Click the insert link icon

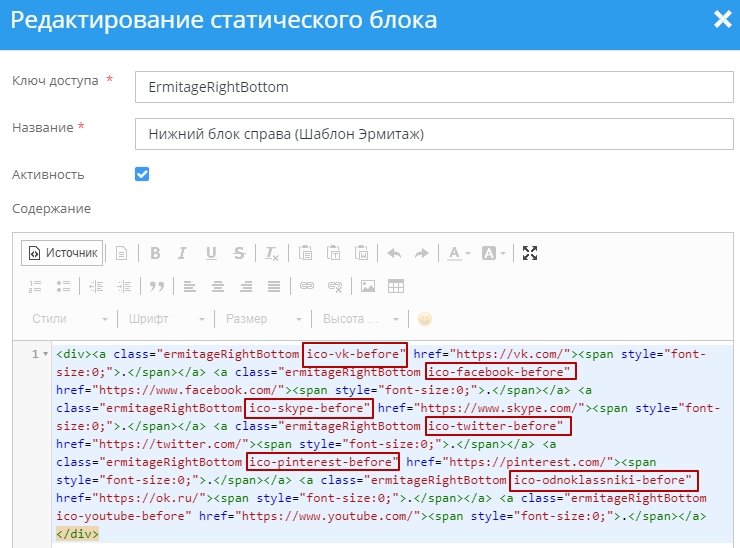(x=307, y=286)
